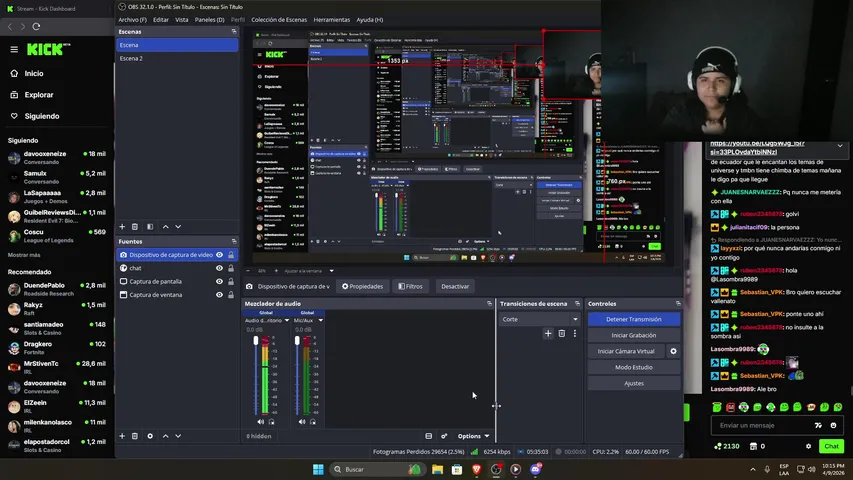Move scene down arrow in Escenas panel
Screen dimensions: 853x480
[178, 226]
